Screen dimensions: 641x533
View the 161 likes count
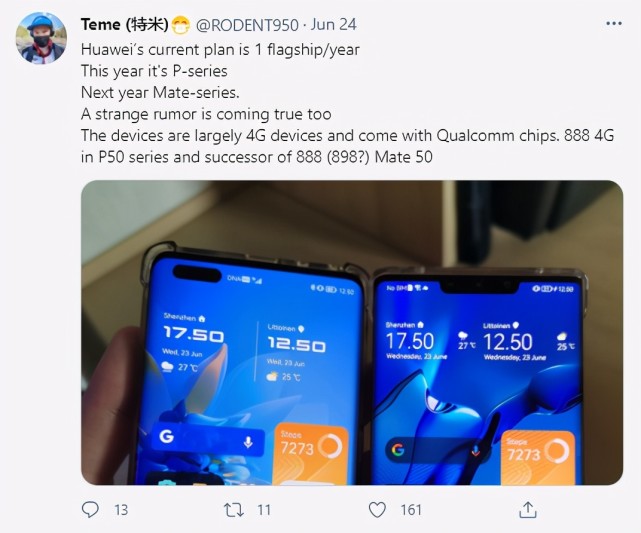[x=411, y=510]
